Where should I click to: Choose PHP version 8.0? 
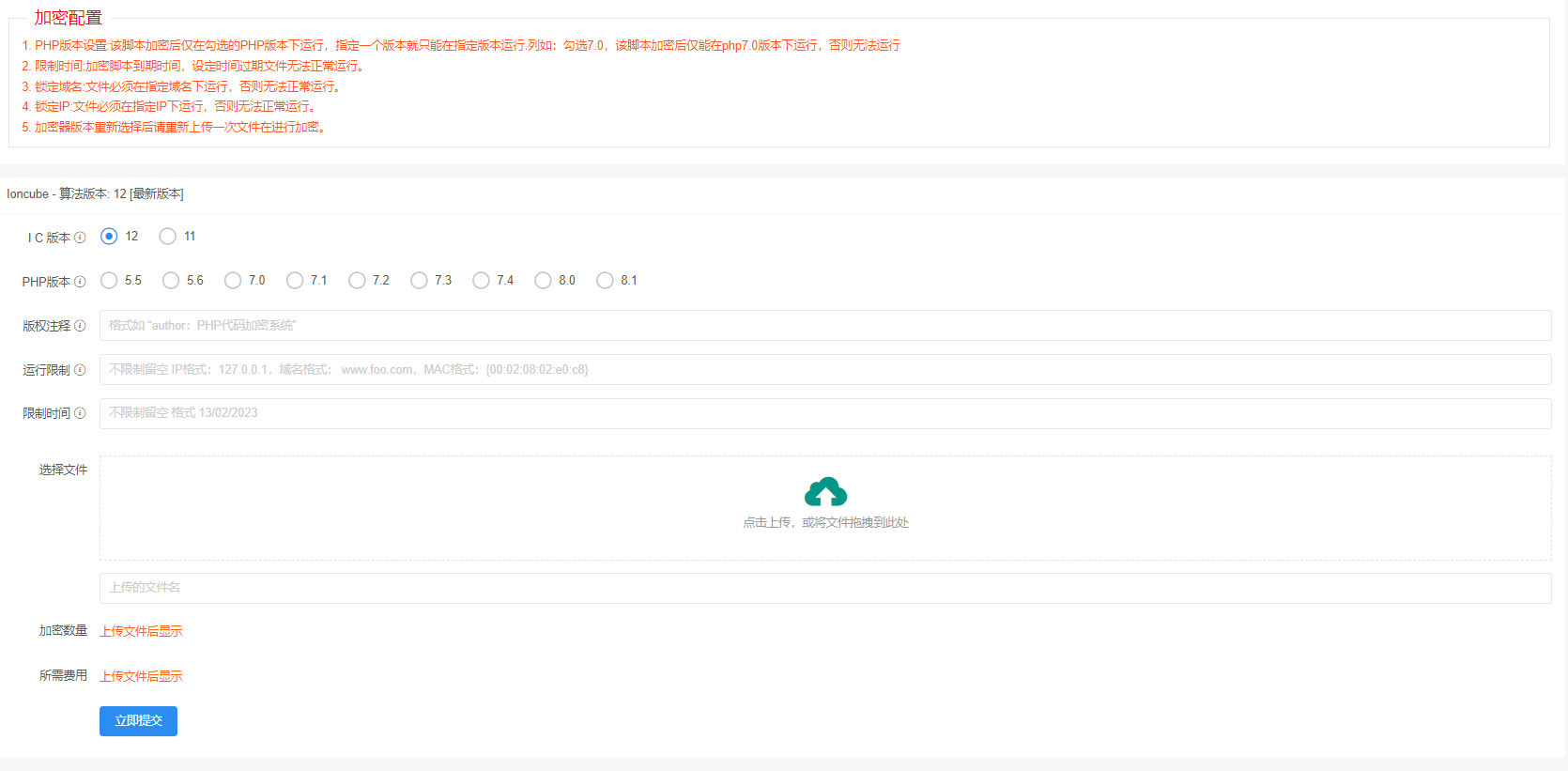pos(543,280)
